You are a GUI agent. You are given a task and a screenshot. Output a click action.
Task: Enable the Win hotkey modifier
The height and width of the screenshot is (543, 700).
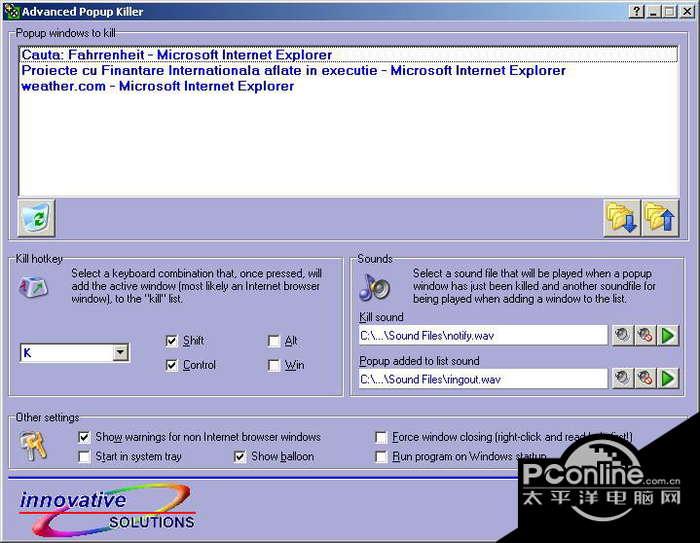pyautogui.click(x=274, y=365)
